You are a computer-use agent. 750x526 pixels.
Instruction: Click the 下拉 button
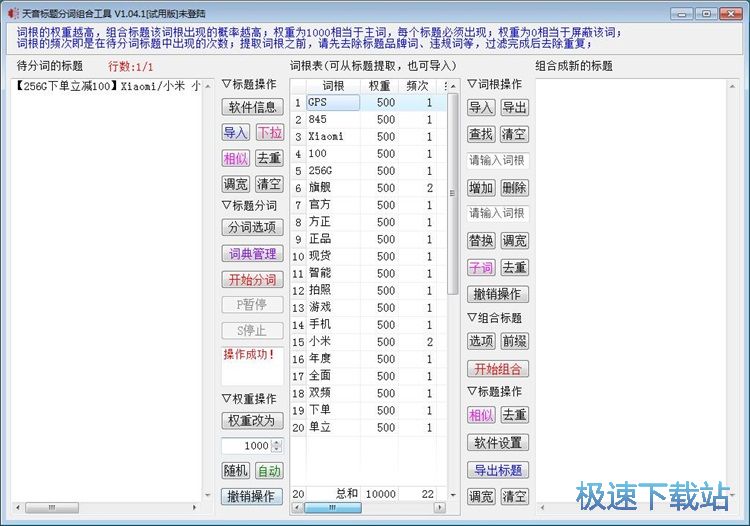coord(269,132)
